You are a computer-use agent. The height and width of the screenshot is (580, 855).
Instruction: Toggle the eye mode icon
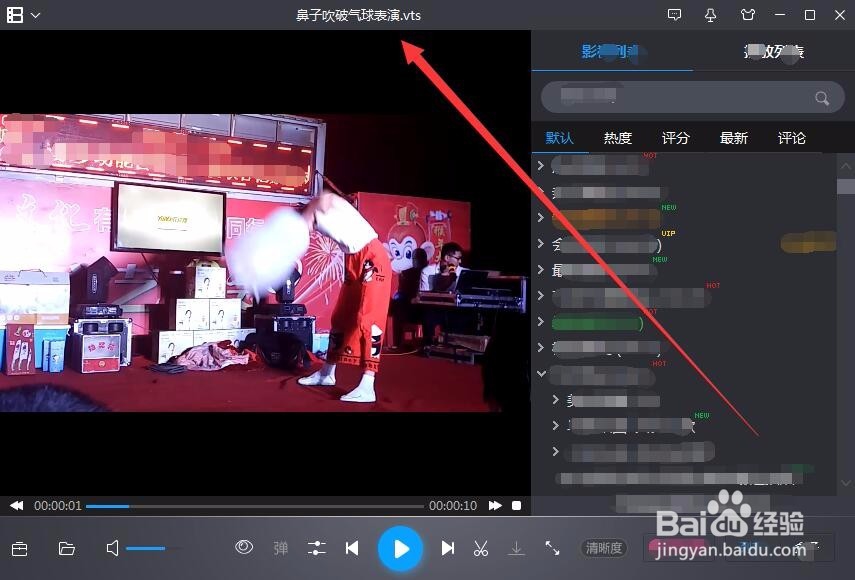tap(244, 547)
